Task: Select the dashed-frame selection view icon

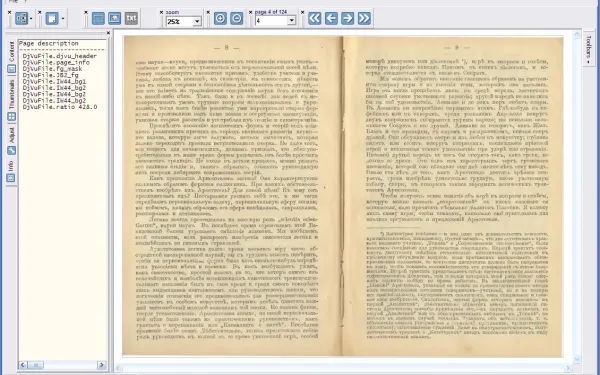Action: [98, 18]
